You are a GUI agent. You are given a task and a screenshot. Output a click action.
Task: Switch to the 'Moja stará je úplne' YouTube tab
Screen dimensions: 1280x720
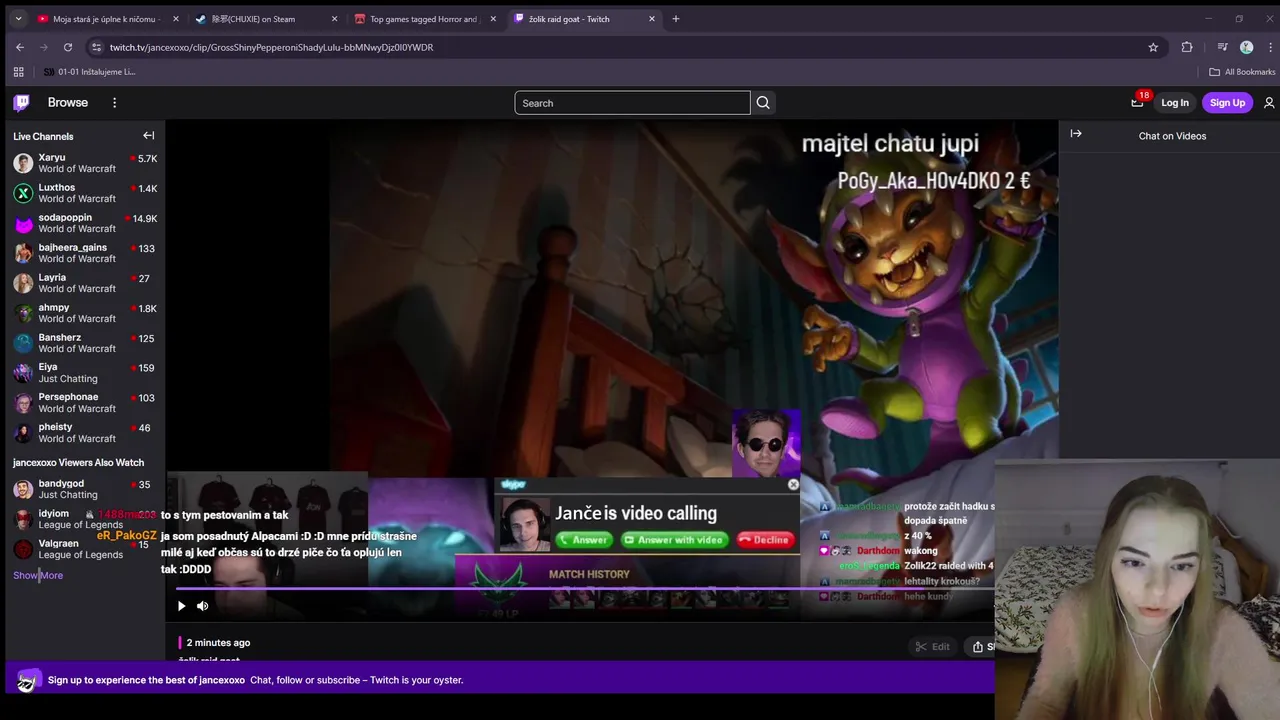pyautogui.click(x=106, y=19)
